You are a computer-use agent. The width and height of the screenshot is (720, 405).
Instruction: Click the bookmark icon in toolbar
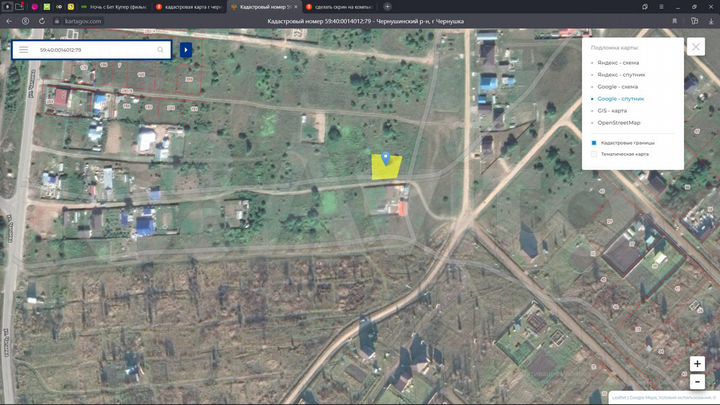coord(675,21)
